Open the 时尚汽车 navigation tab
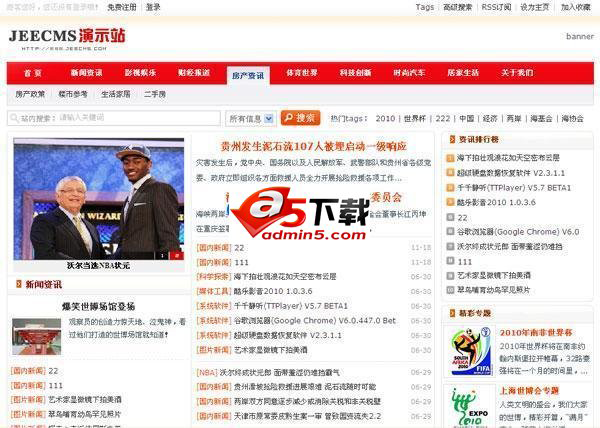The image size is (600, 428). [x=409, y=73]
